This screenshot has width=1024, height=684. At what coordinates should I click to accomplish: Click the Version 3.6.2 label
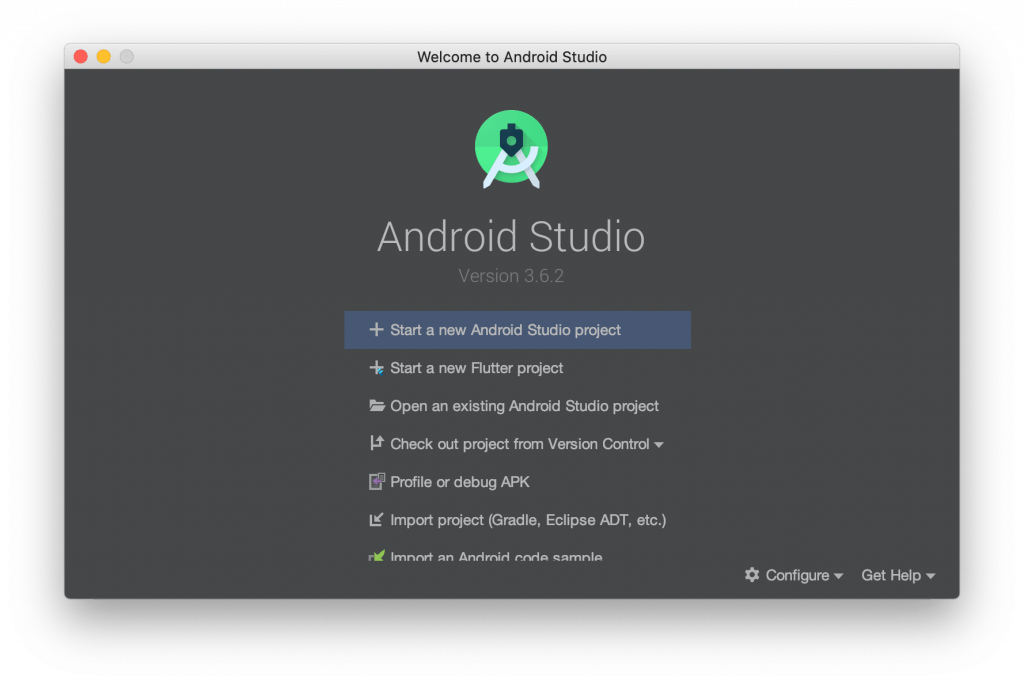511,276
